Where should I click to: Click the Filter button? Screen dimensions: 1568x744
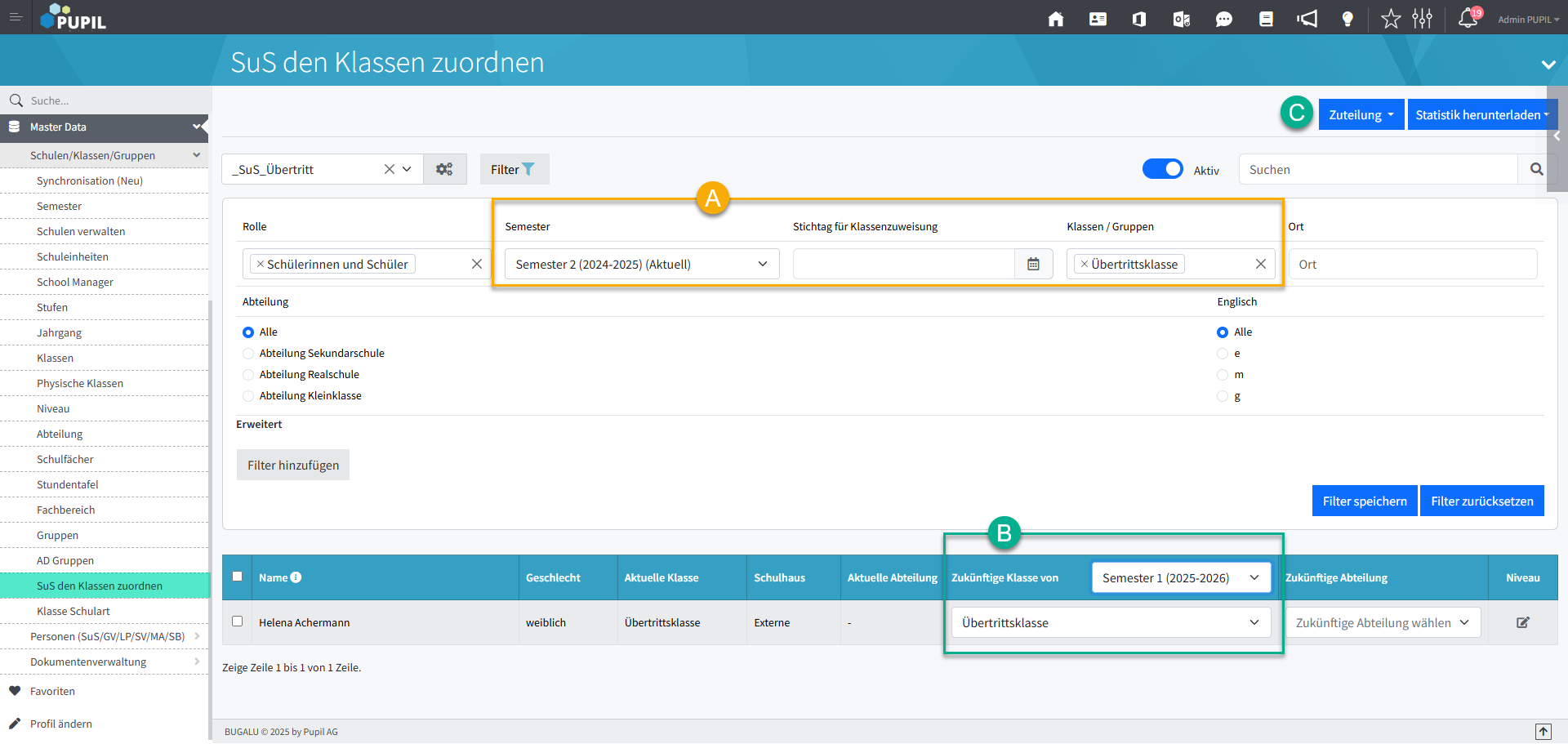[x=514, y=169]
